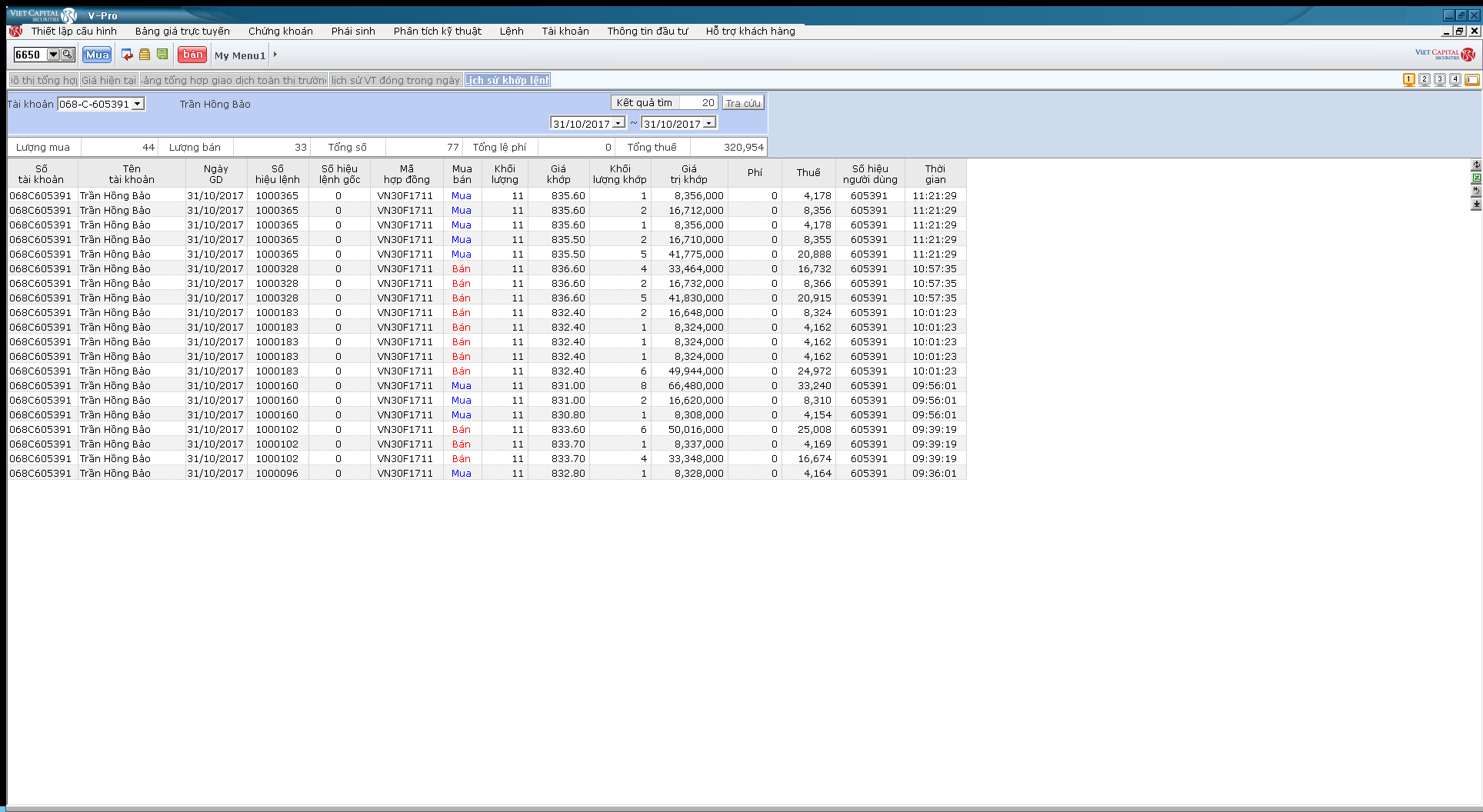Click the magnifier search icon beside 6650
The image size is (1483, 812).
(x=68, y=55)
